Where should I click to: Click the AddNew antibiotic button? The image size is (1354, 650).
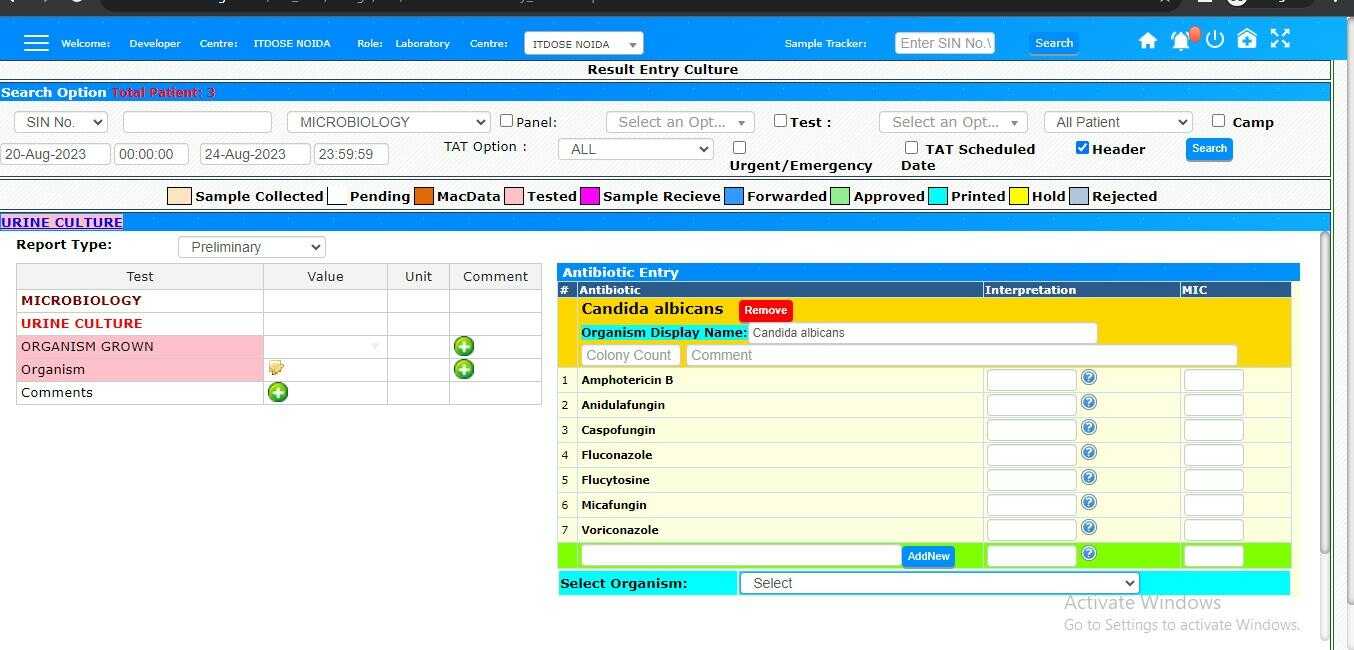pyautogui.click(x=928, y=556)
